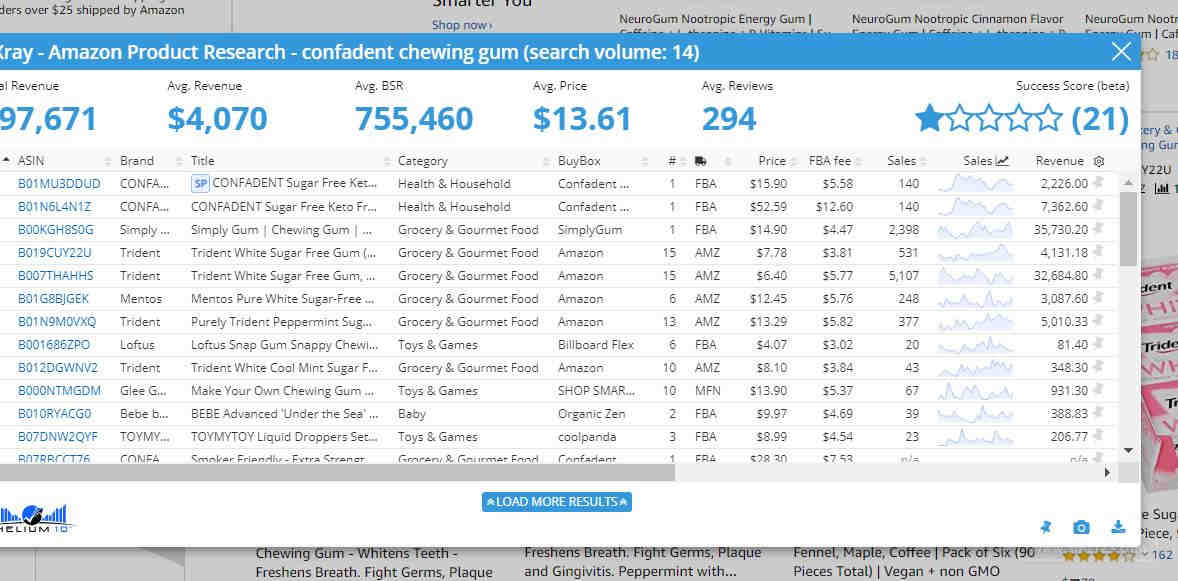The width and height of the screenshot is (1178, 581).
Task: Click the Load More Results button
Action: [x=557, y=501]
